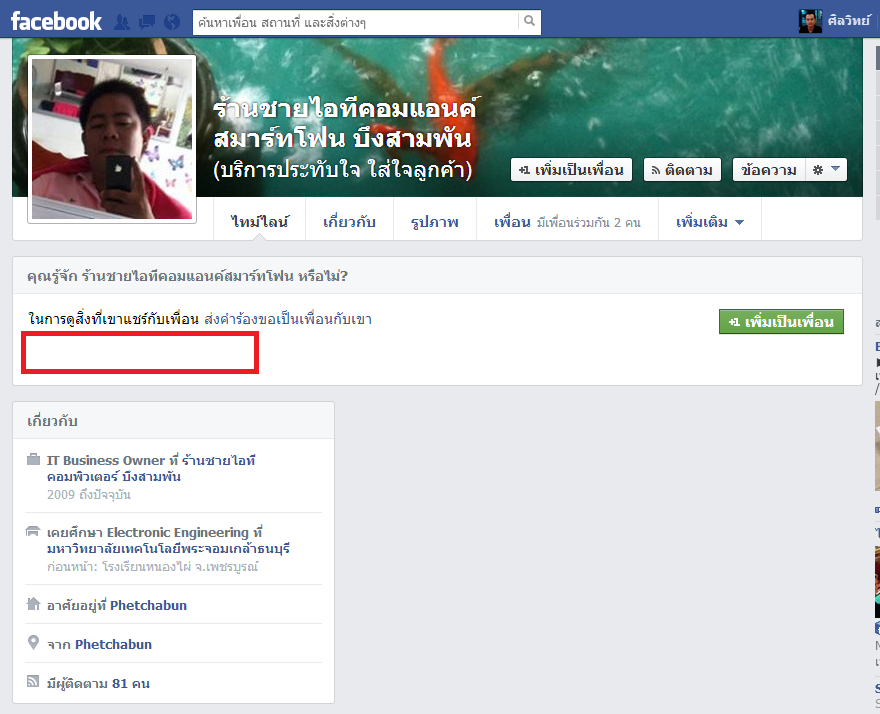Switch to the ไทม์ไลน์ tab

click(259, 222)
